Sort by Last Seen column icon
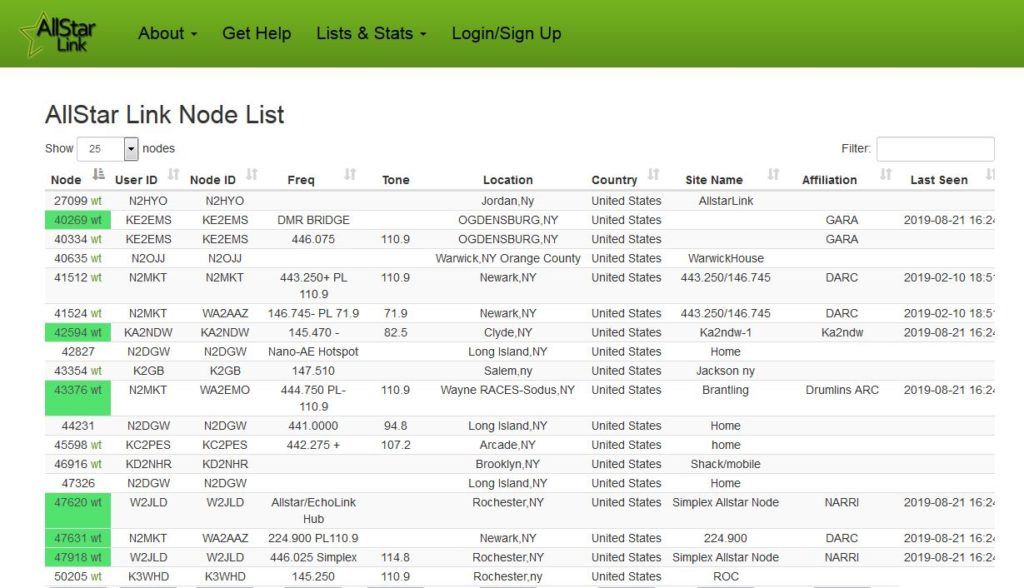1024x588 pixels. click(x=990, y=174)
